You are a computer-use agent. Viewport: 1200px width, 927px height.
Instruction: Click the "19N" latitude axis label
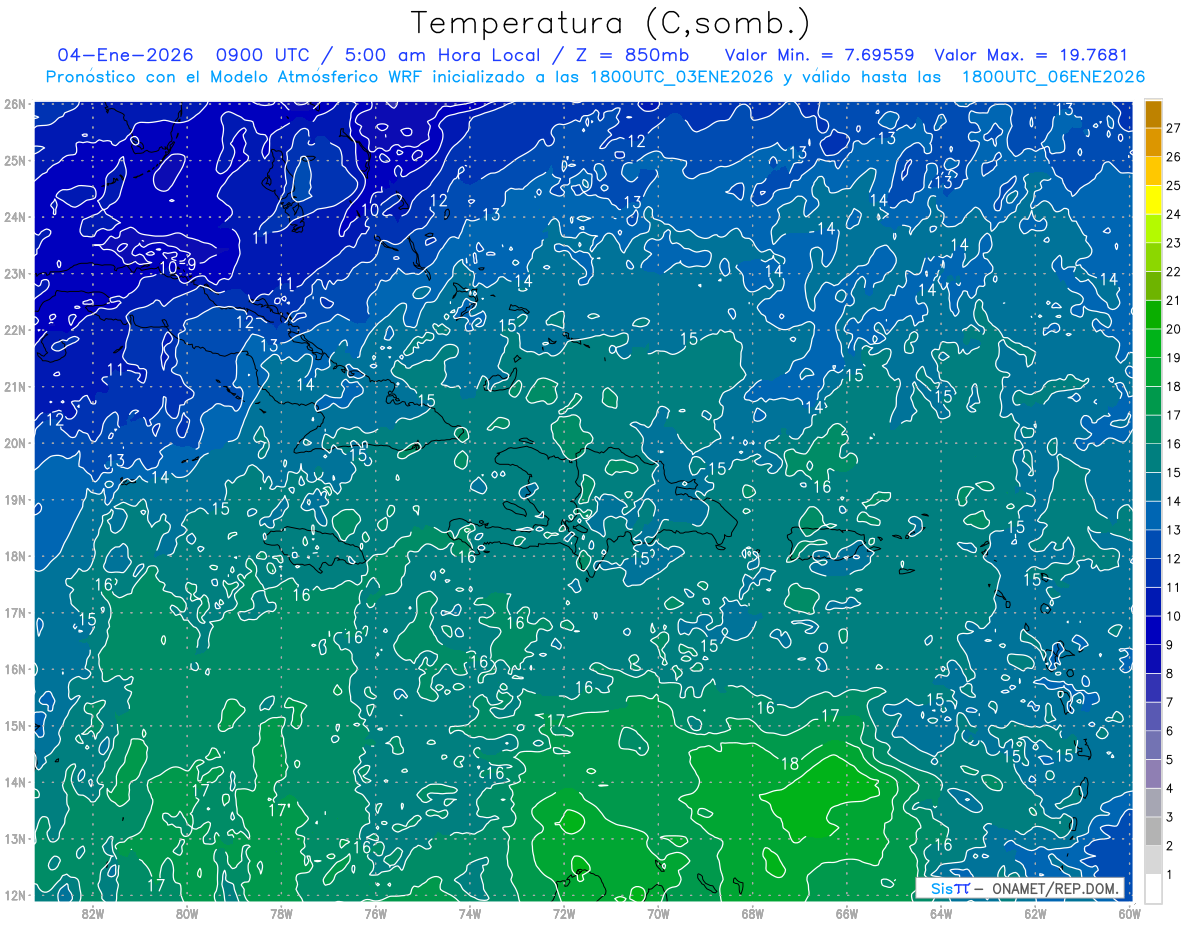(15, 499)
